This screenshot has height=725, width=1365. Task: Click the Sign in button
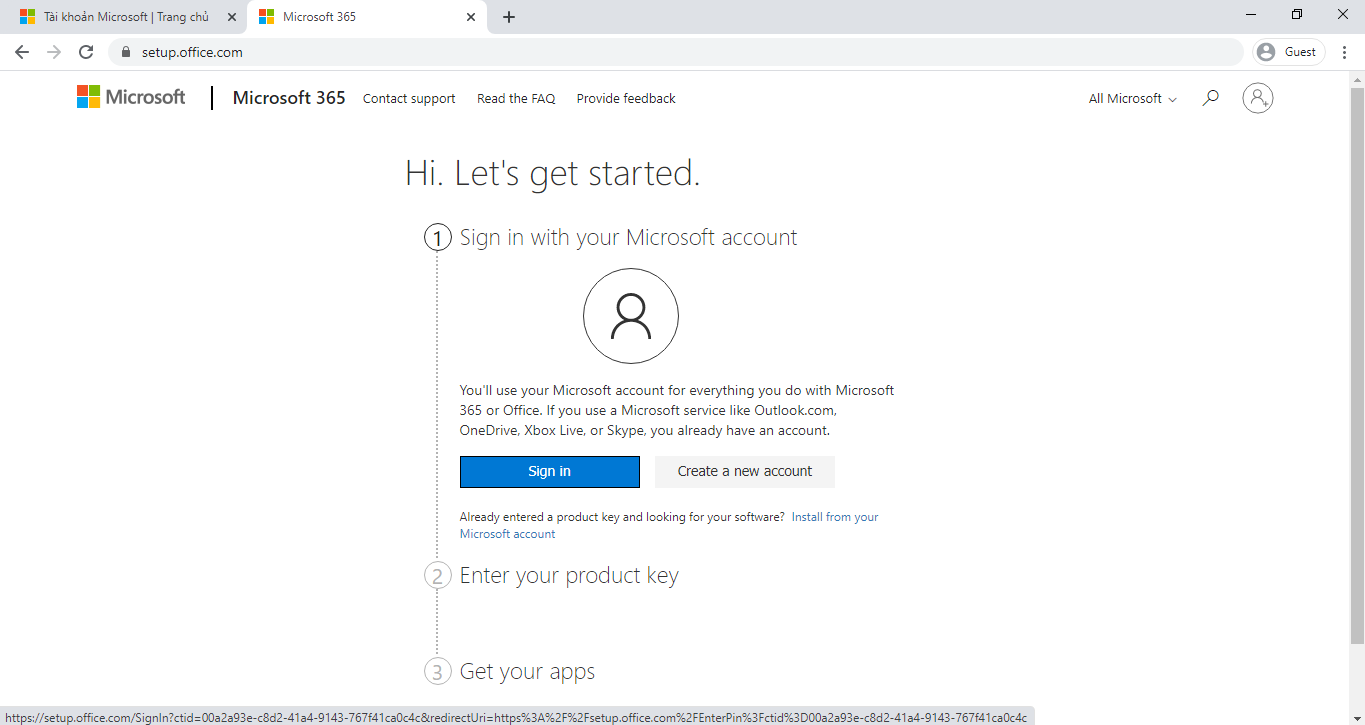pyautogui.click(x=549, y=471)
